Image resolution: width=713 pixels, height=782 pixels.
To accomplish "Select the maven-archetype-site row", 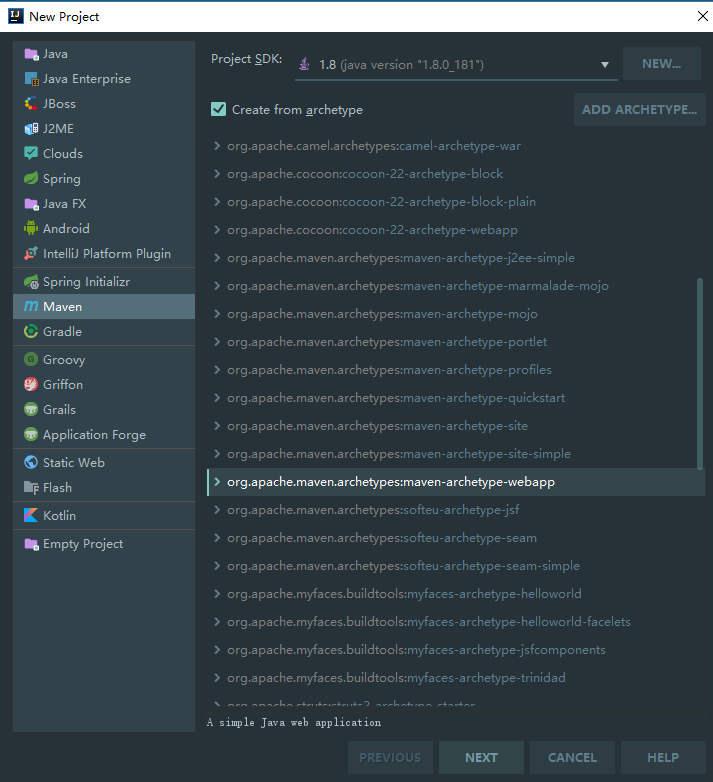I will point(456,425).
